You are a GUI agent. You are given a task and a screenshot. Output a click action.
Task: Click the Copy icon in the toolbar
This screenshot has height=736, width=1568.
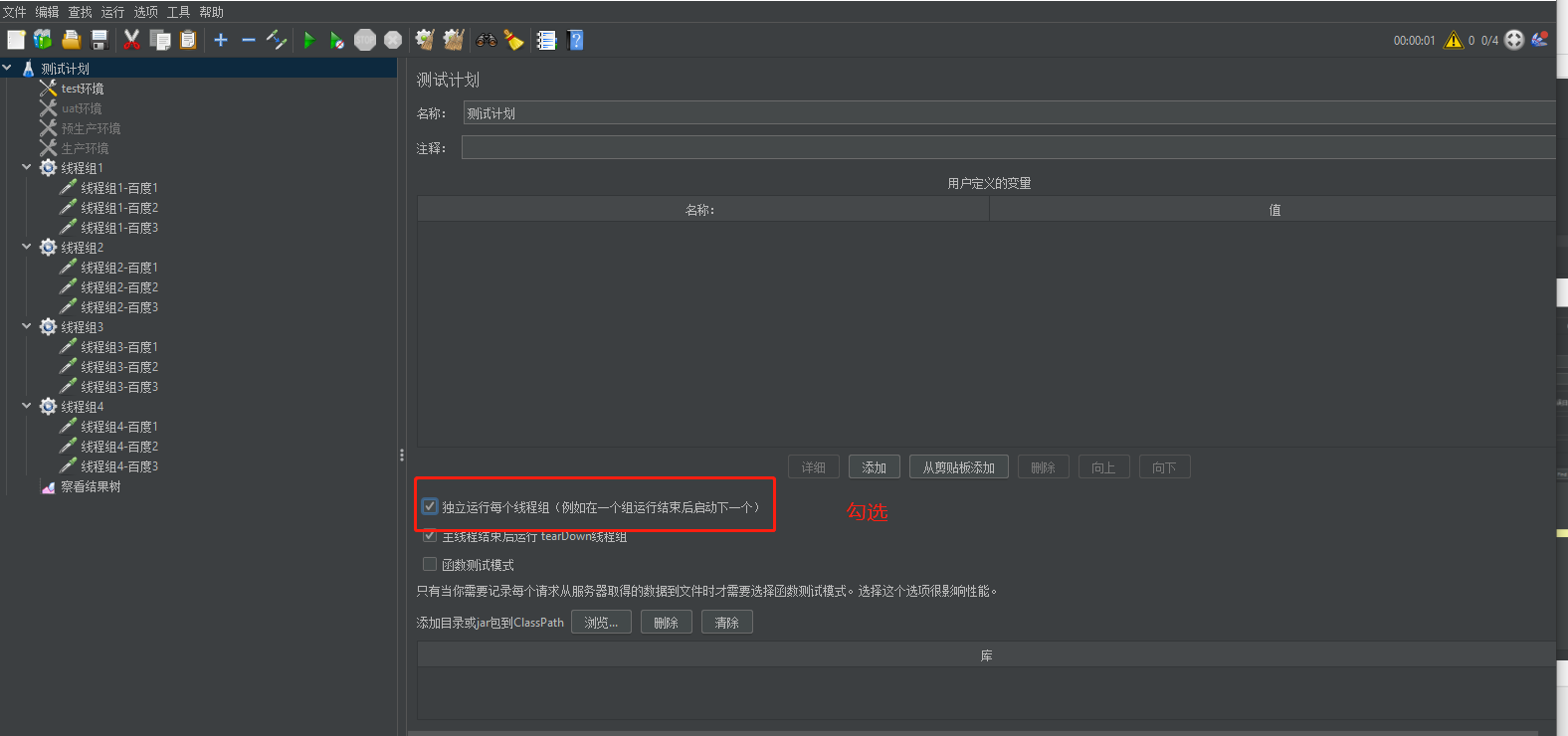coord(160,40)
